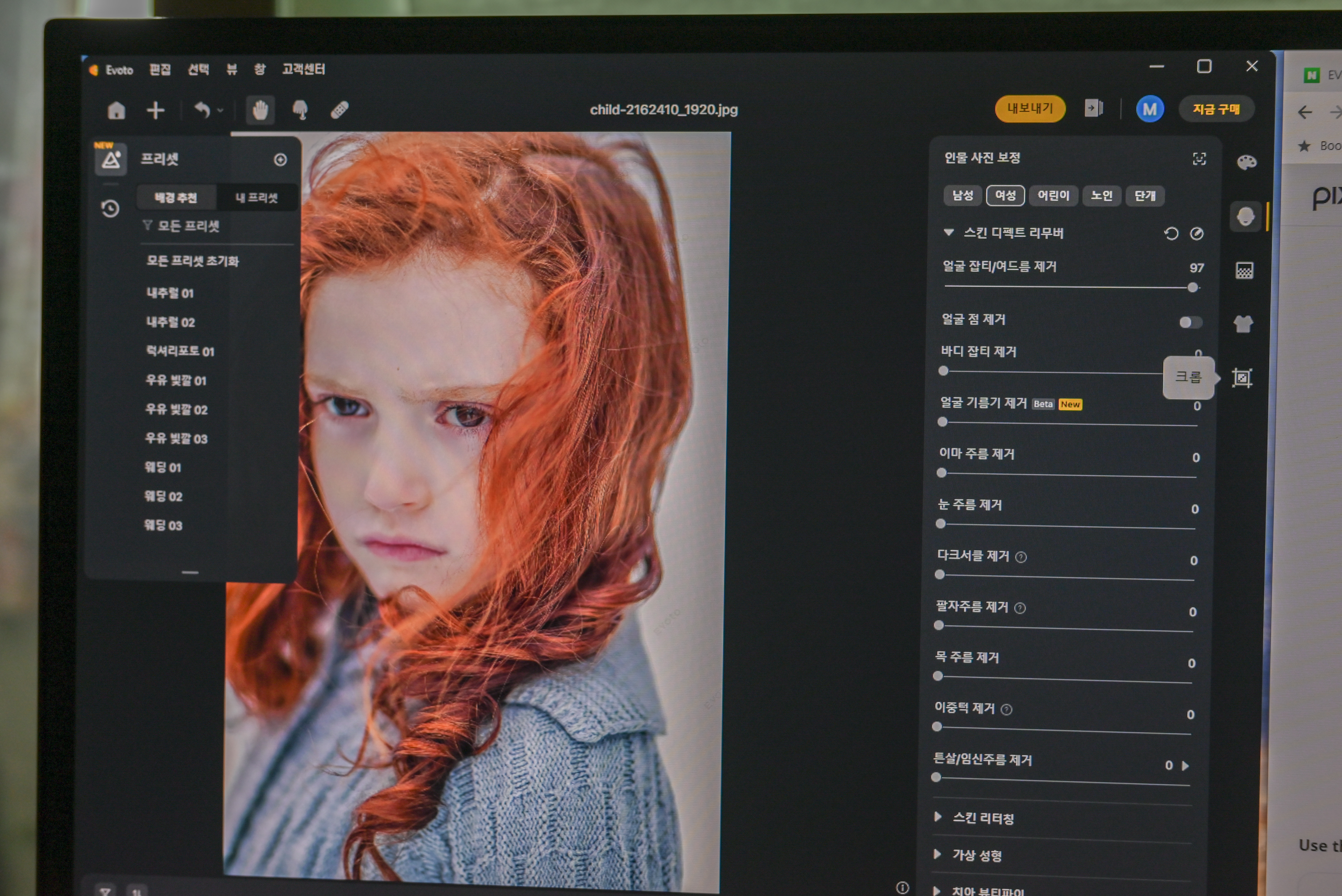This screenshot has height=896, width=1342.
Task: Select the 여성 subject filter
Action: point(1006,195)
